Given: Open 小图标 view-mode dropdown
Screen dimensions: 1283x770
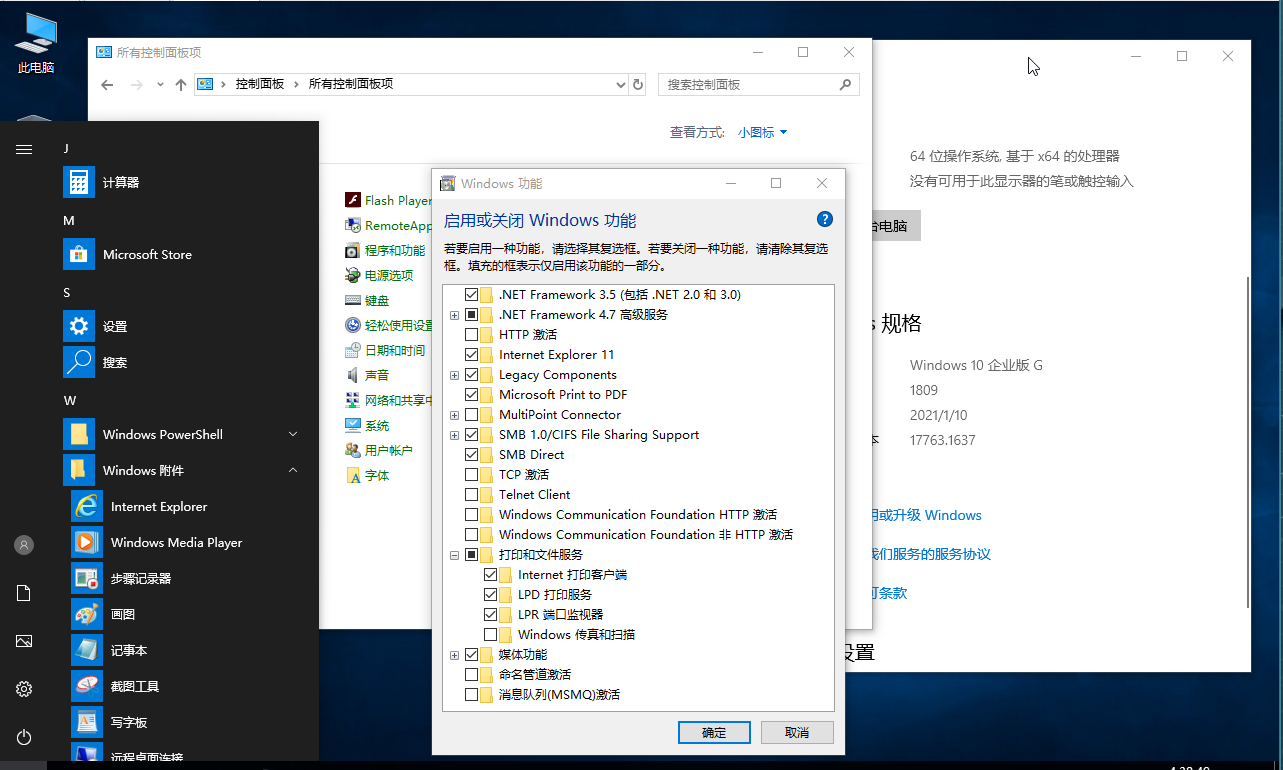Looking at the screenshot, I should [763, 132].
